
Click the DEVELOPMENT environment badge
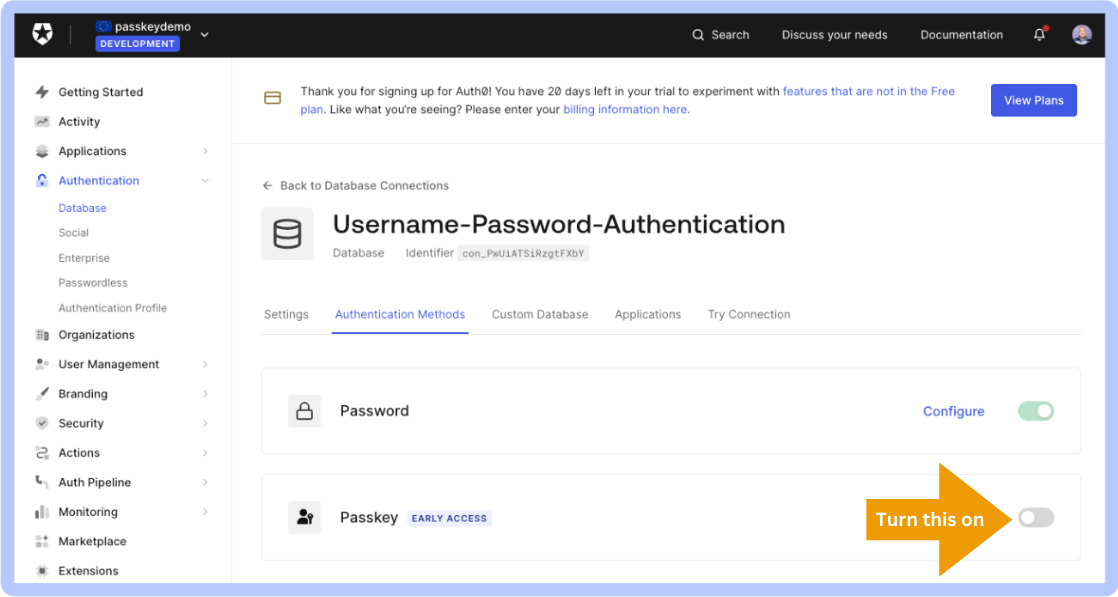pyautogui.click(x=138, y=44)
